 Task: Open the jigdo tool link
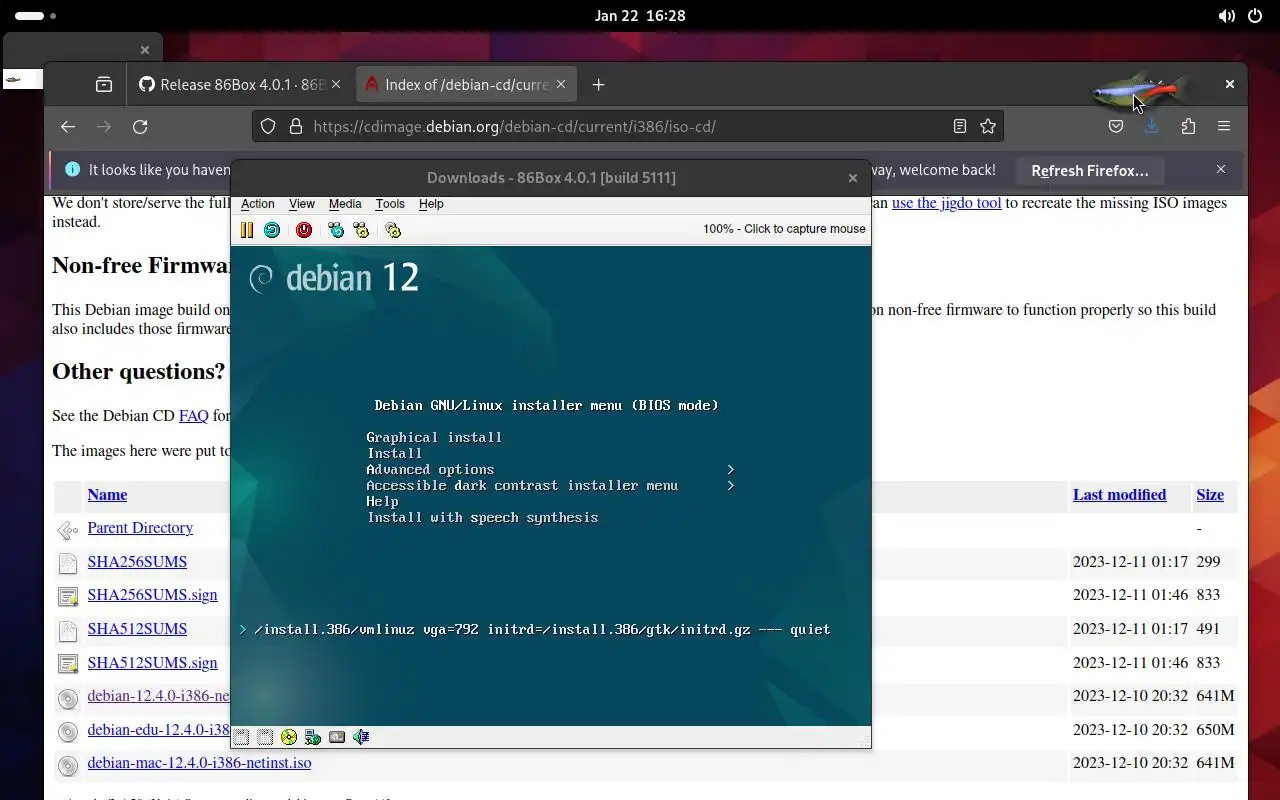pyautogui.click(x=946, y=203)
